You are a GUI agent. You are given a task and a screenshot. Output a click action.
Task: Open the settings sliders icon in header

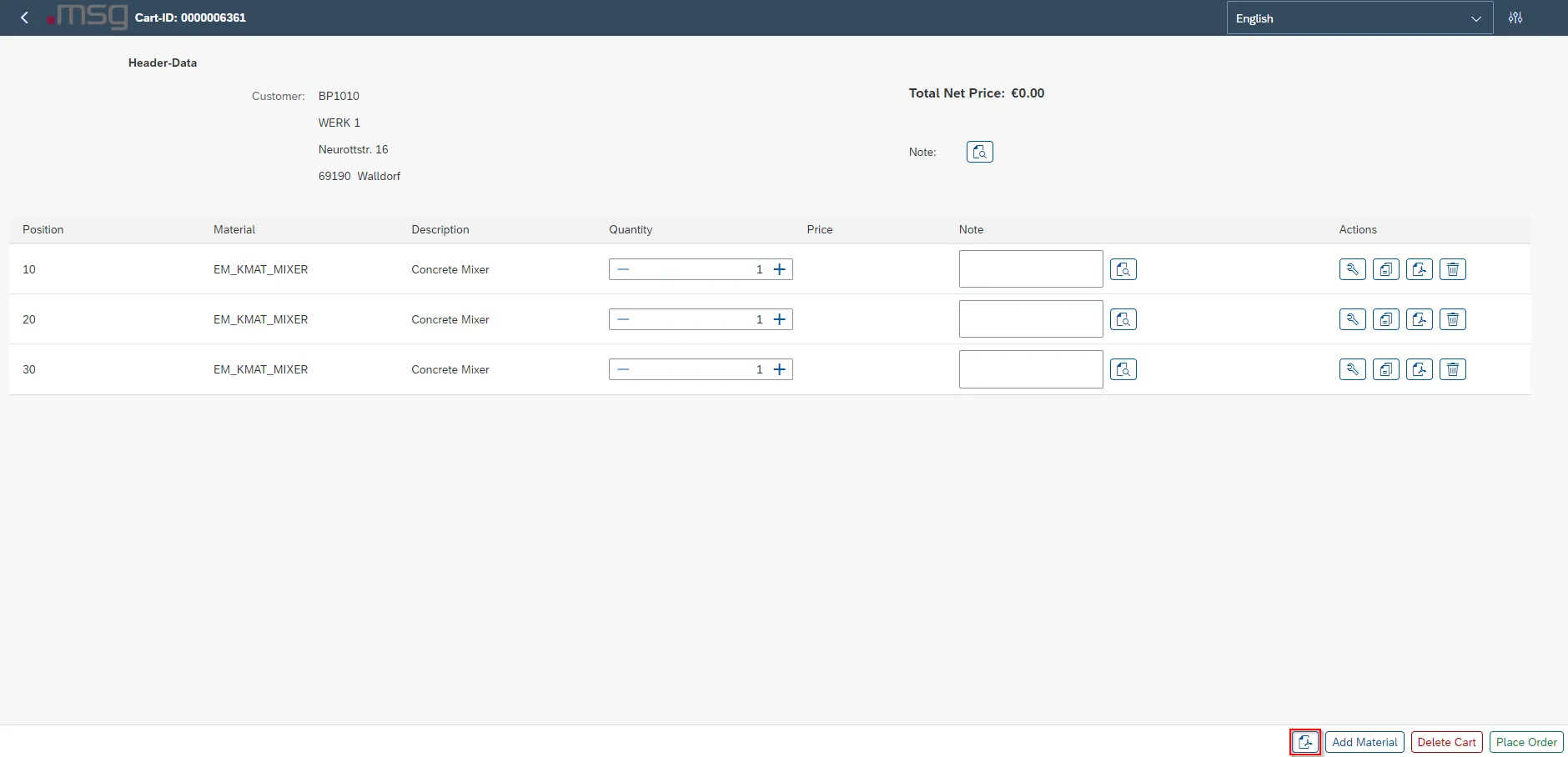point(1515,18)
